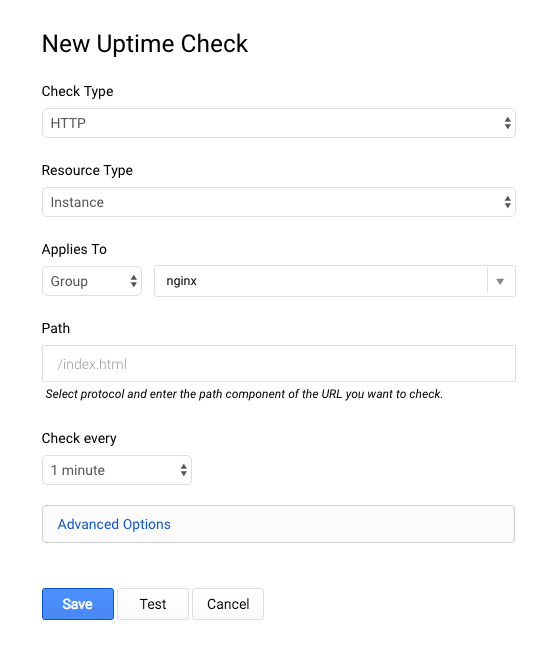
Task: Open the Check every 1 minute dropdown
Action: click(117, 470)
